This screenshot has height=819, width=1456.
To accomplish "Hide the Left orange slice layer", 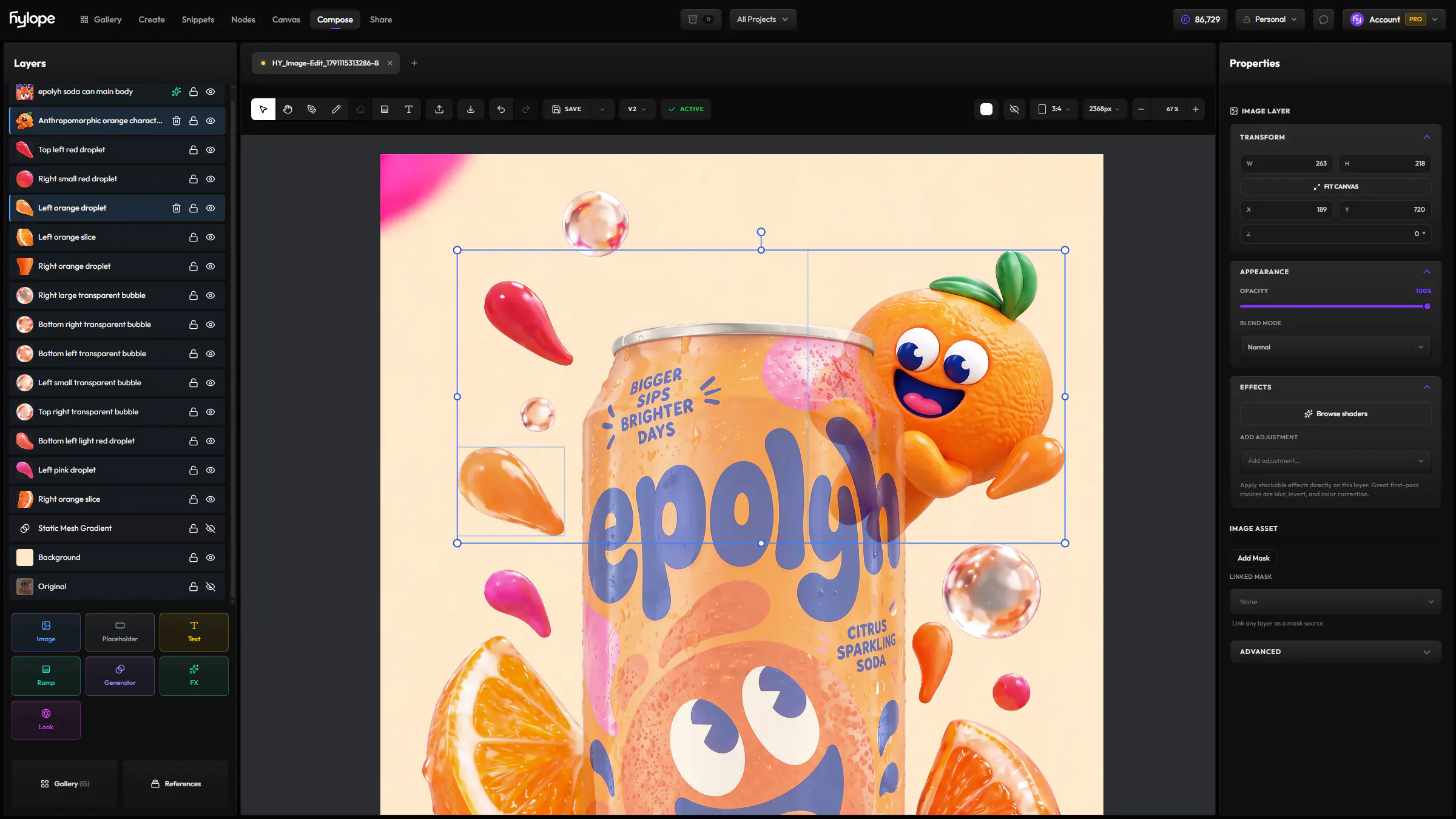I will coord(211,237).
